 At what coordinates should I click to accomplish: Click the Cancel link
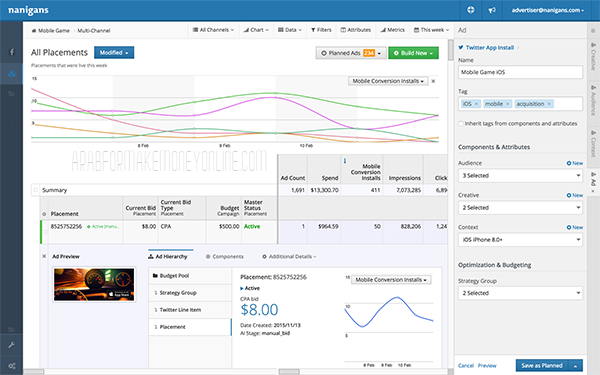[x=466, y=366]
